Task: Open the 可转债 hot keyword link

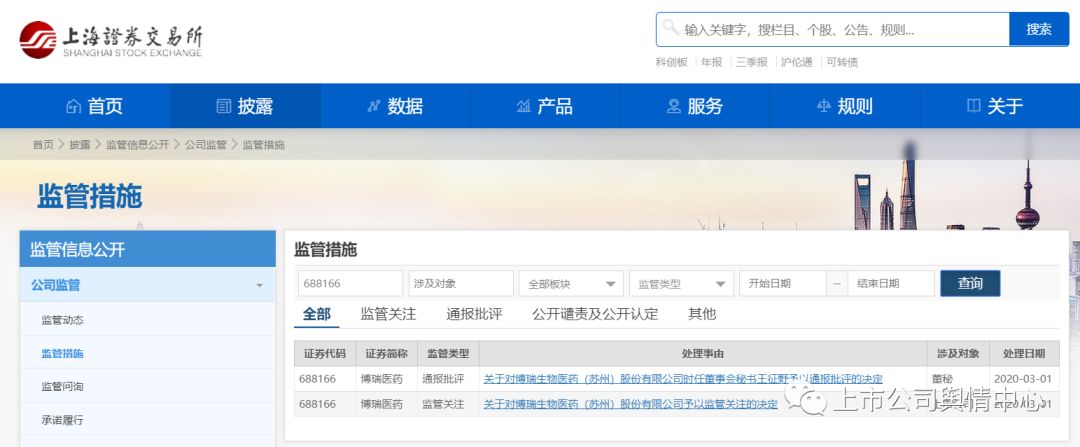Action: tap(842, 62)
